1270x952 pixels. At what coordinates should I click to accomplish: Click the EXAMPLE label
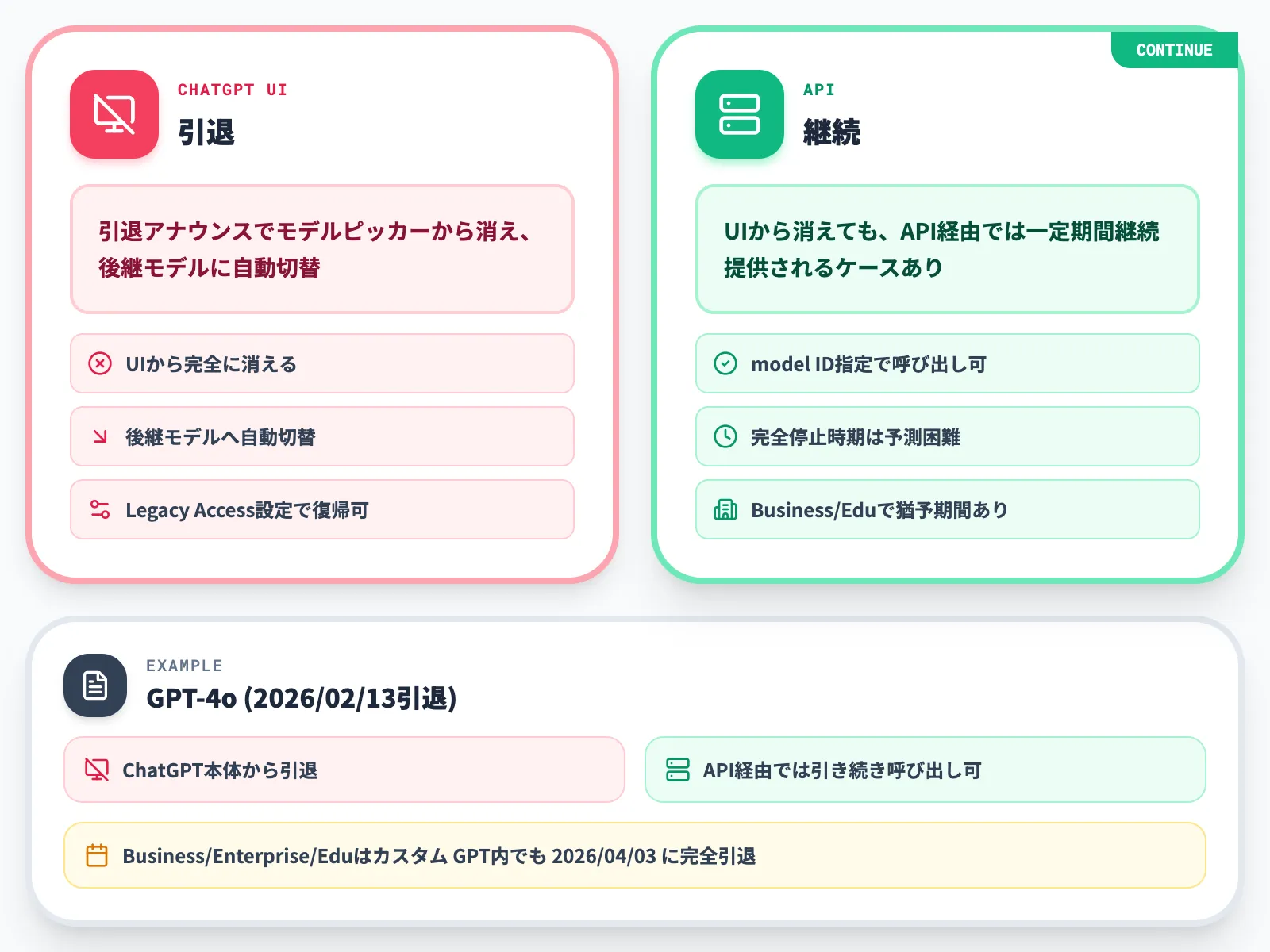(184, 666)
